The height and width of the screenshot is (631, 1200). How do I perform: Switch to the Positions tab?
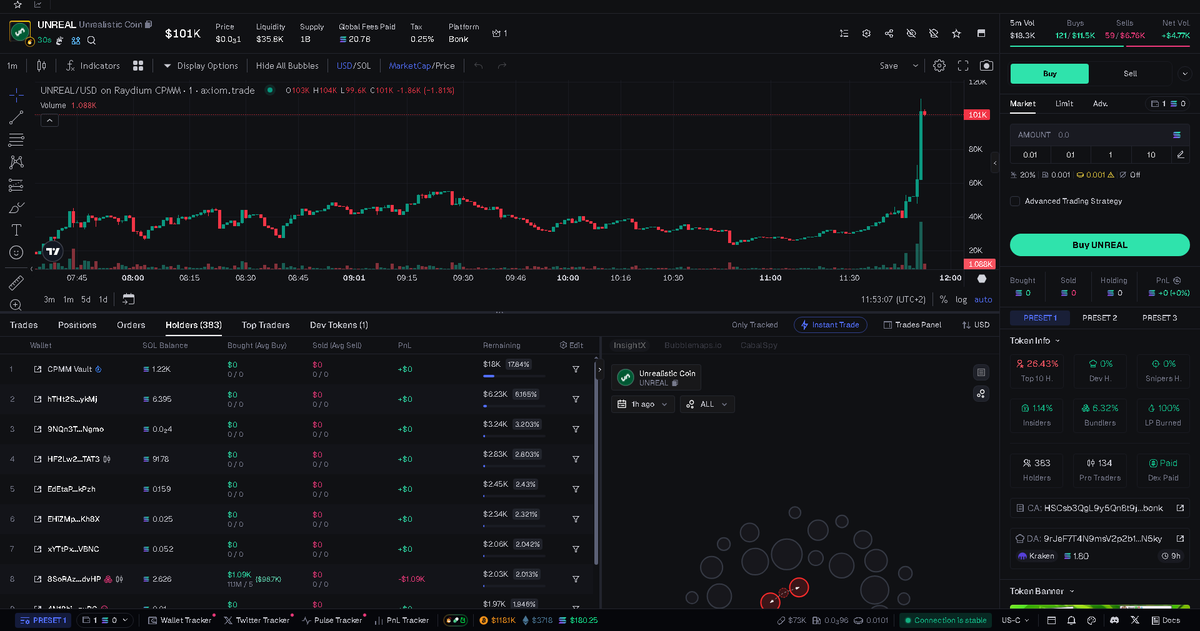click(77, 325)
